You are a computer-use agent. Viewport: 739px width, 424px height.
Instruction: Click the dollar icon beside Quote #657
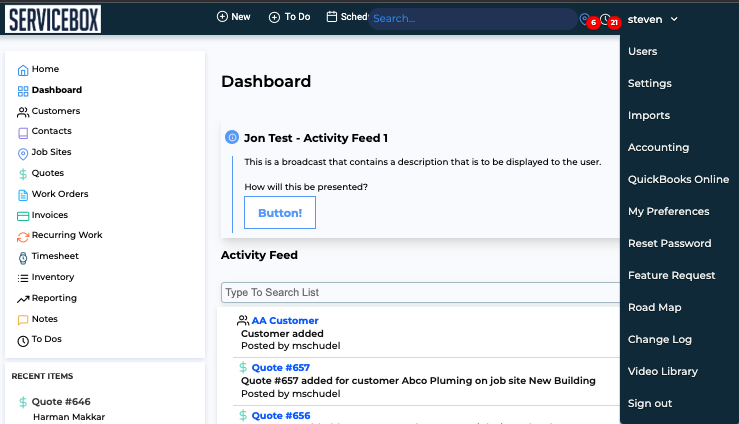click(x=243, y=367)
